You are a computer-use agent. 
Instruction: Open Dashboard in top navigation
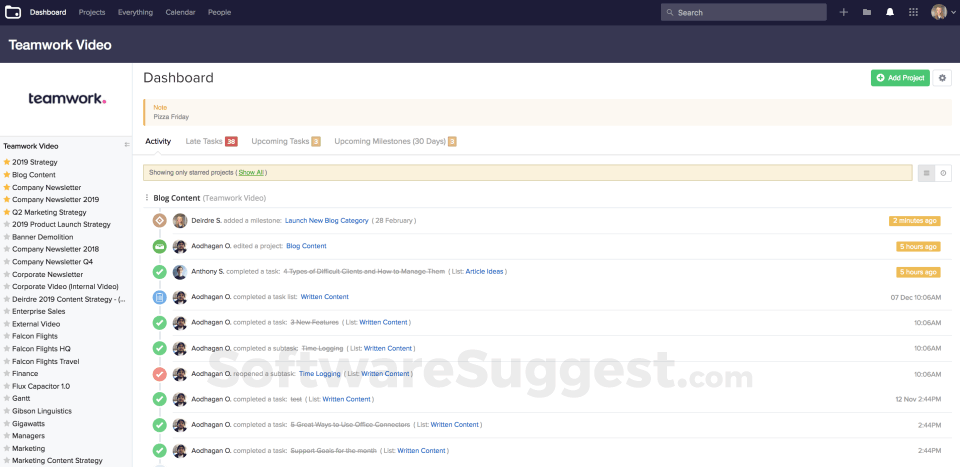click(48, 12)
